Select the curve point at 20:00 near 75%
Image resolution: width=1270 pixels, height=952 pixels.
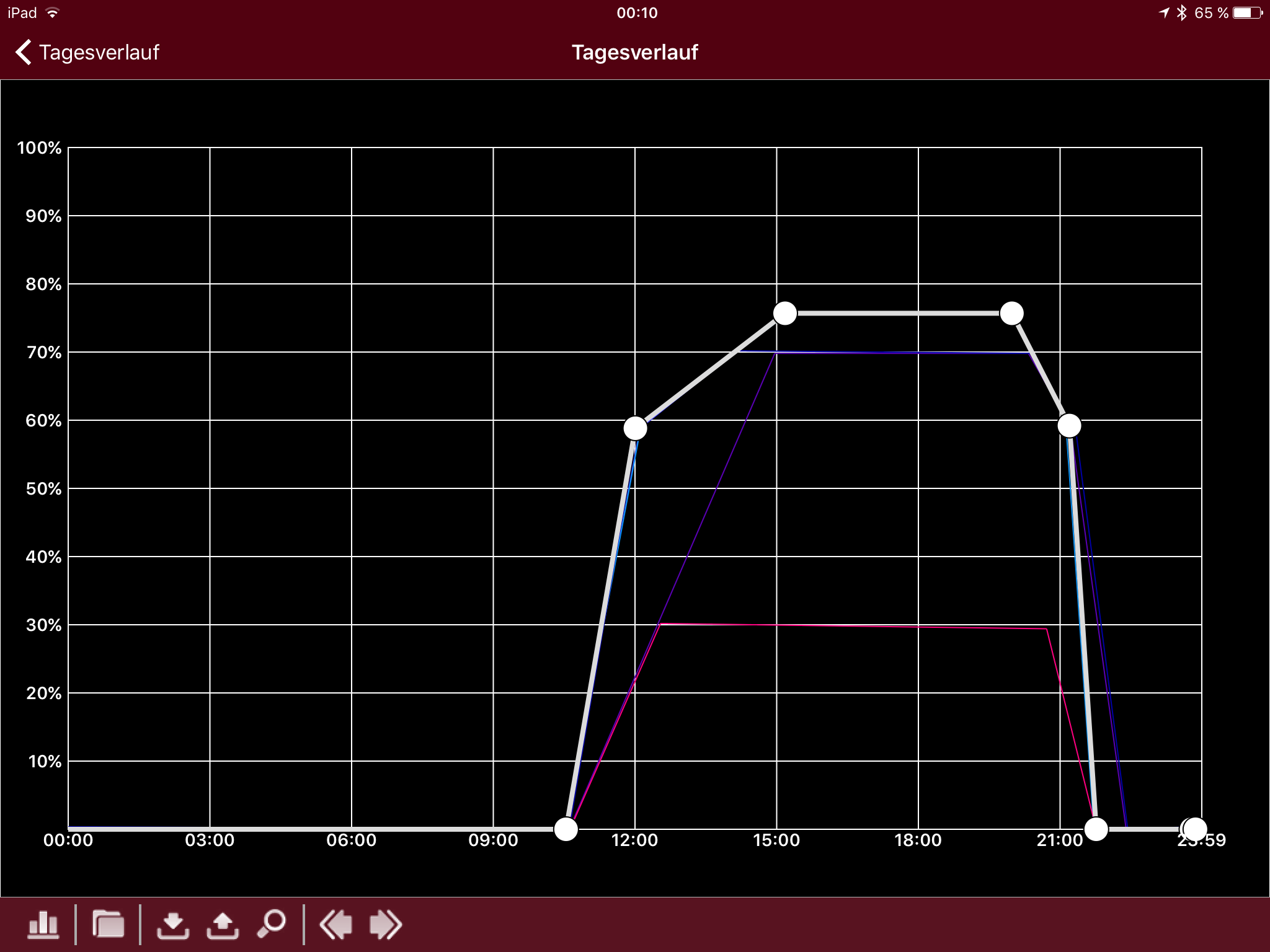[x=1011, y=313]
